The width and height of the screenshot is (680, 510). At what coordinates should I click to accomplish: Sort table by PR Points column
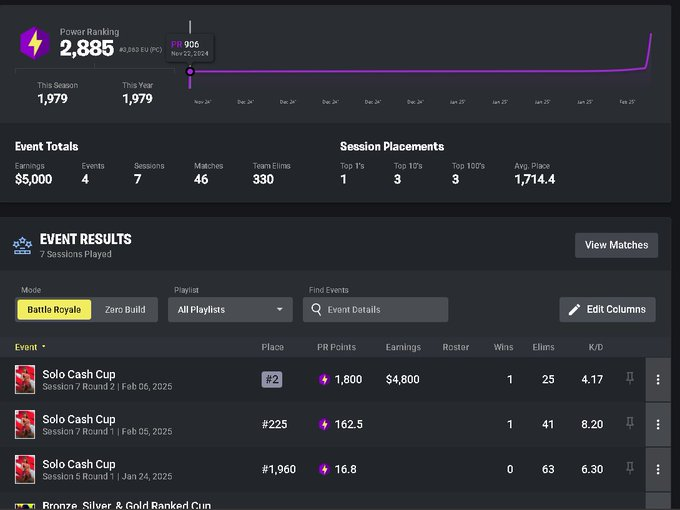336,347
